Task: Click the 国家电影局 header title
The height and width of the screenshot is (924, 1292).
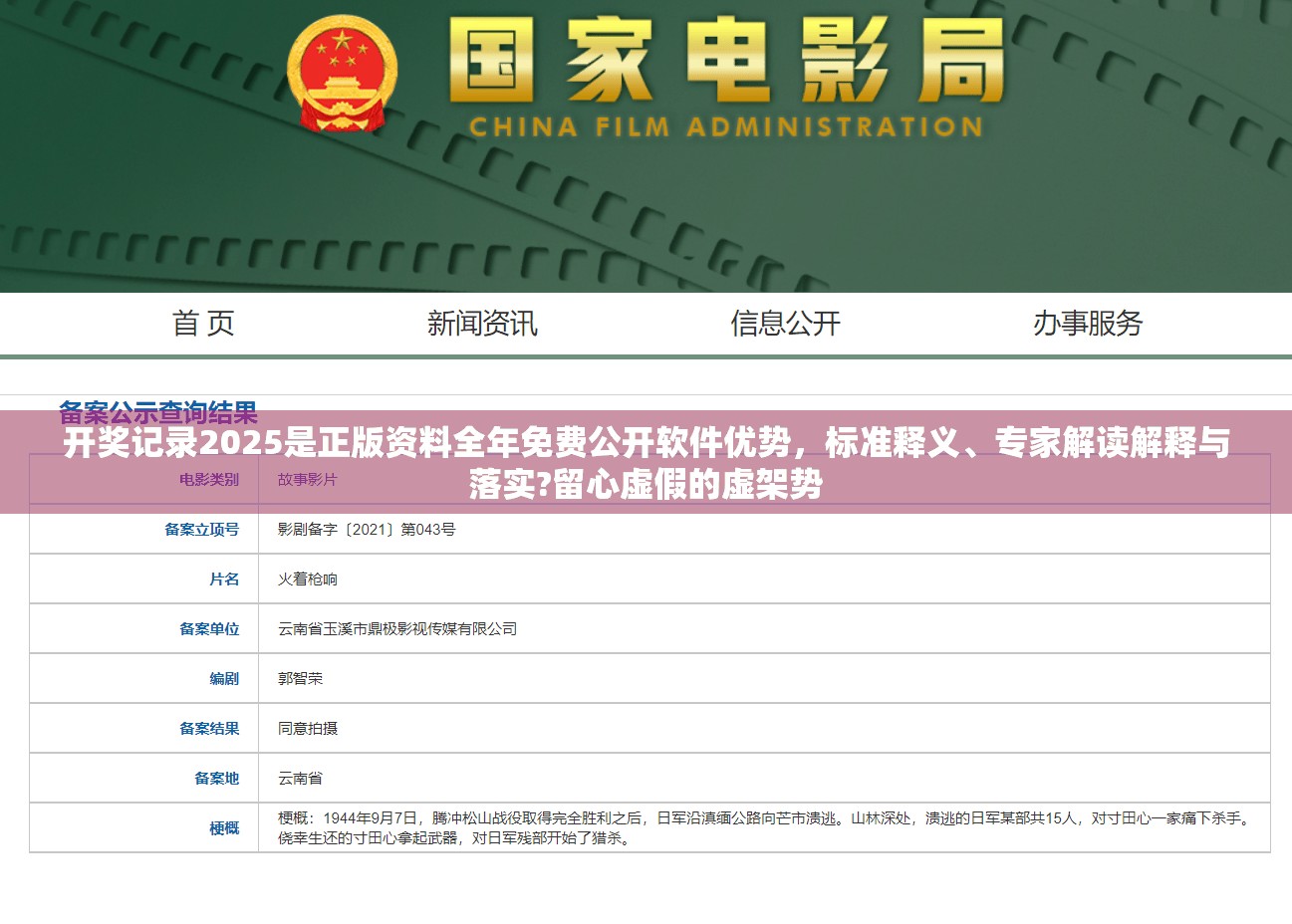Action: pos(725,62)
